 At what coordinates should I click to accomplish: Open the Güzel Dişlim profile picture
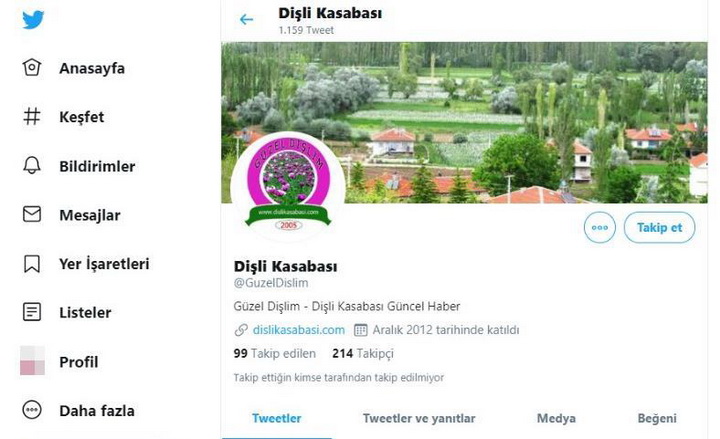[288, 188]
